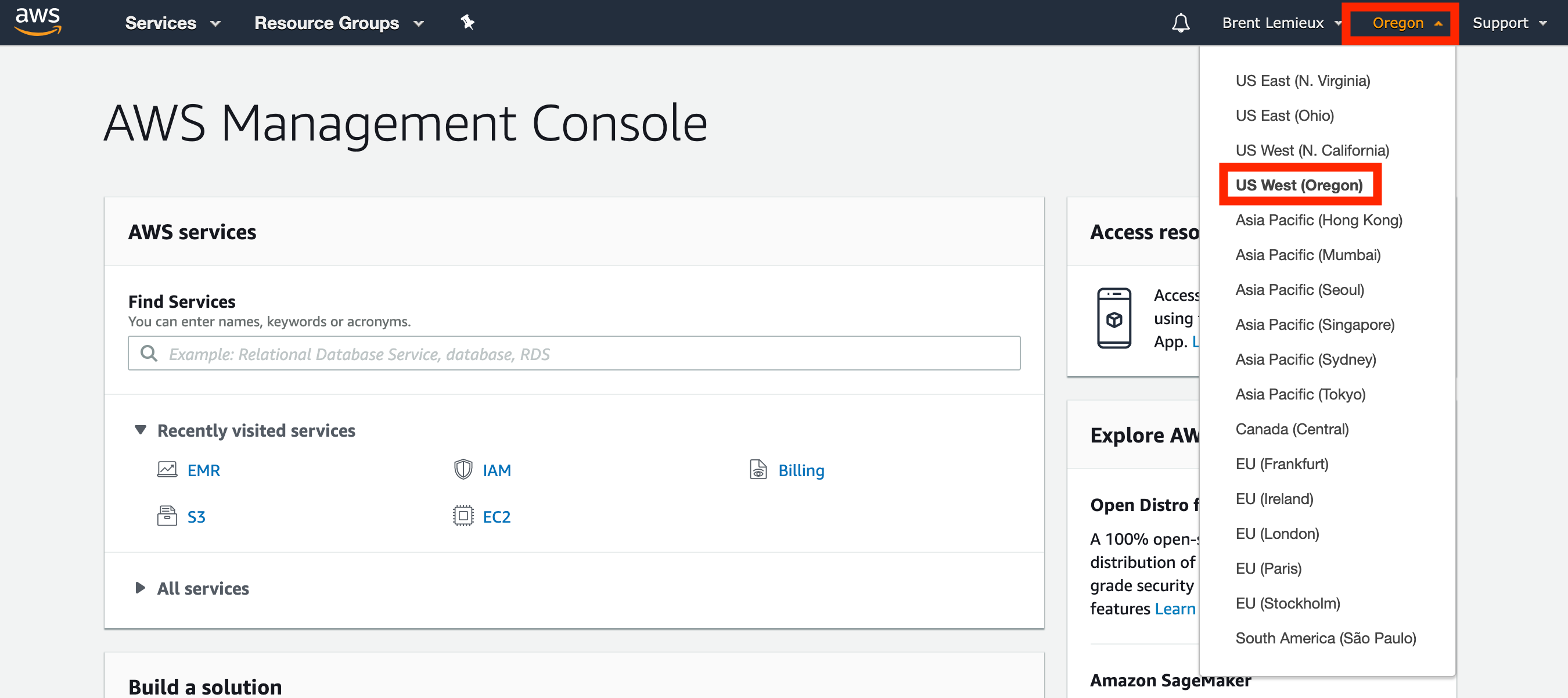Screen dimensions: 1568x698
Task: Click the IAM shield icon
Action: click(463, 470)
